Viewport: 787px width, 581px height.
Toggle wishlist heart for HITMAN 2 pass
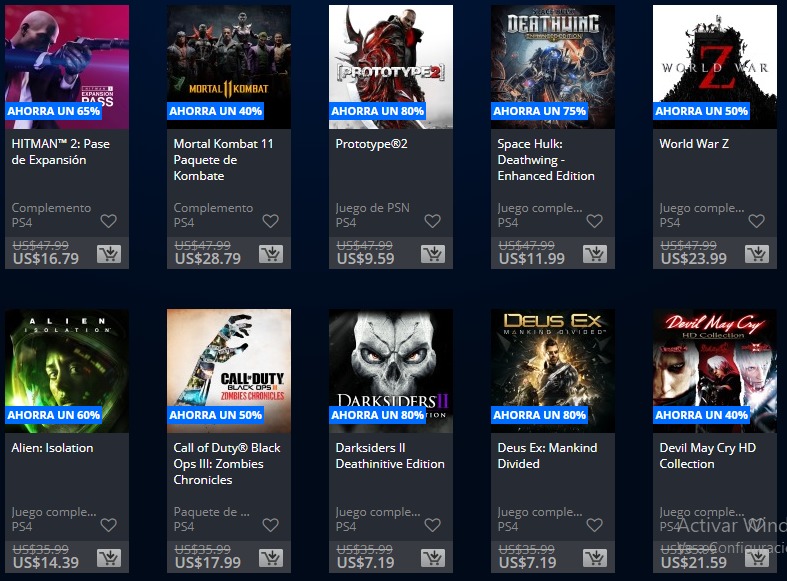(x=108, y=221)
